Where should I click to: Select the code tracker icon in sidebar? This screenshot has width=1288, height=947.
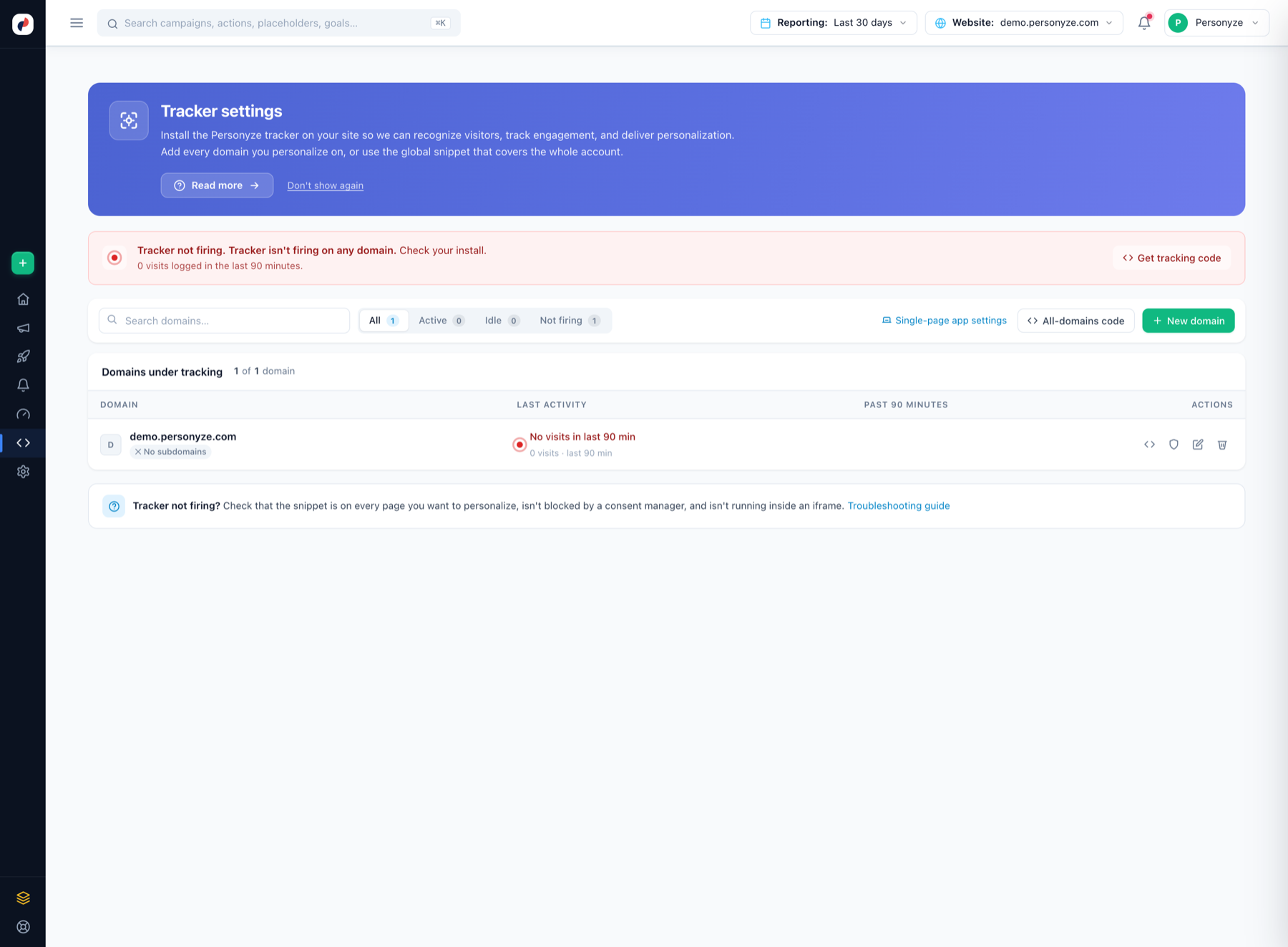pos(23,443)
